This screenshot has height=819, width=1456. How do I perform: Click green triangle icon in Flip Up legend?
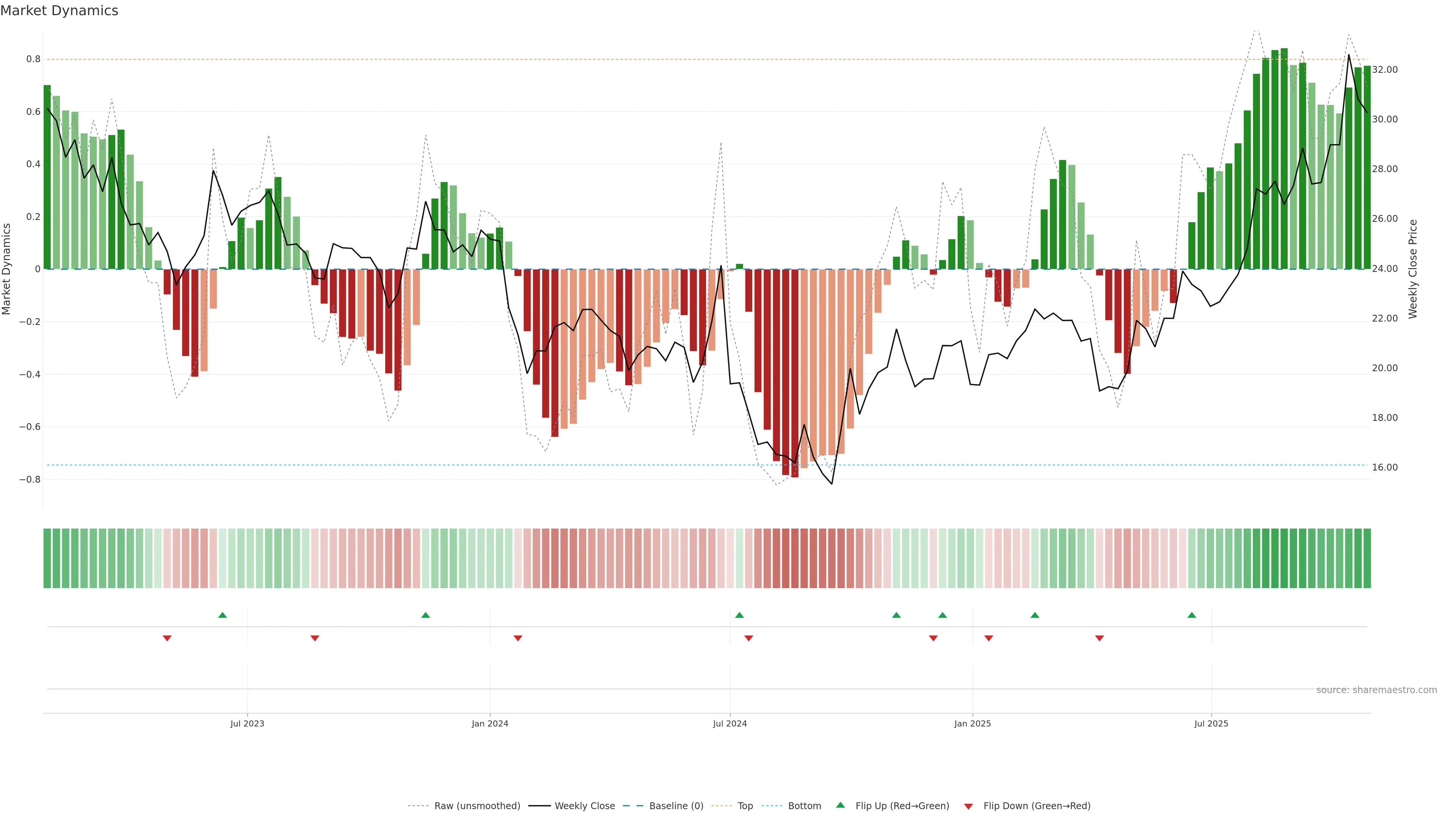[x=841, y=805]
